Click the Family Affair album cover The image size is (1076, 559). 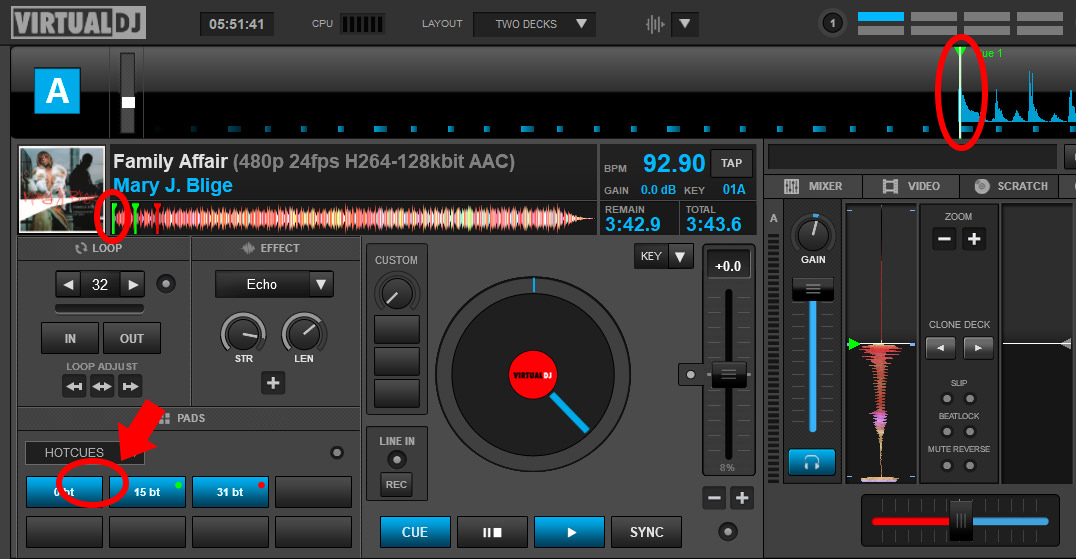coord(62,189)
